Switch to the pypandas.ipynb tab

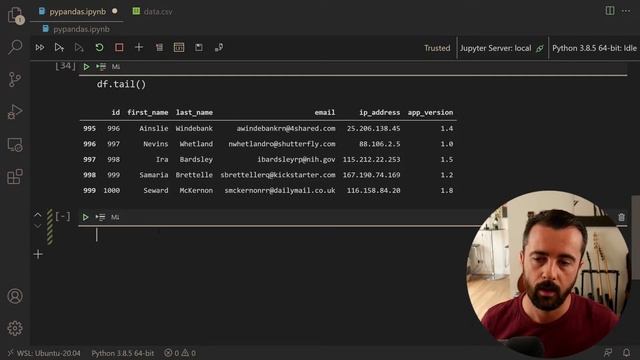pyautogui.click(x=78, y=11)
